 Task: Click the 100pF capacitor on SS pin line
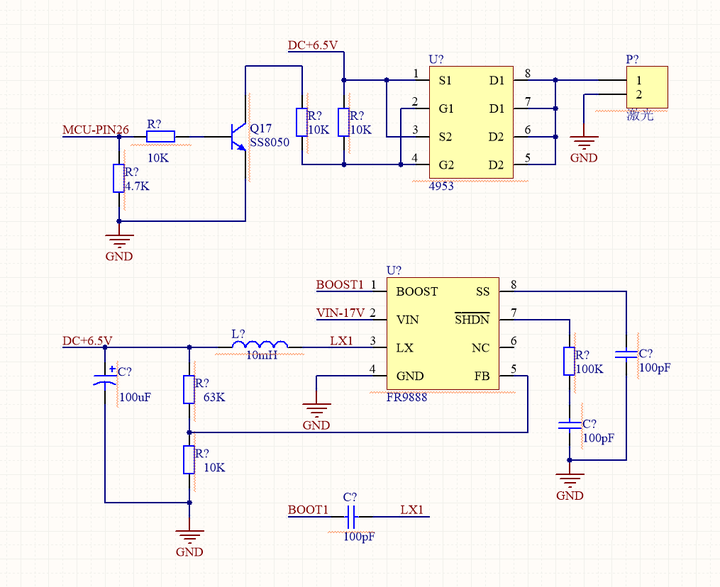pos(626,354)
